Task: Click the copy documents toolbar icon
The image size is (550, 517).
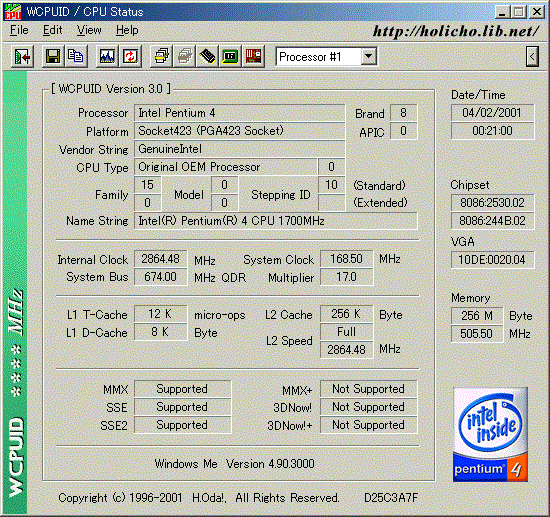Action: click(x=75, y=56)
